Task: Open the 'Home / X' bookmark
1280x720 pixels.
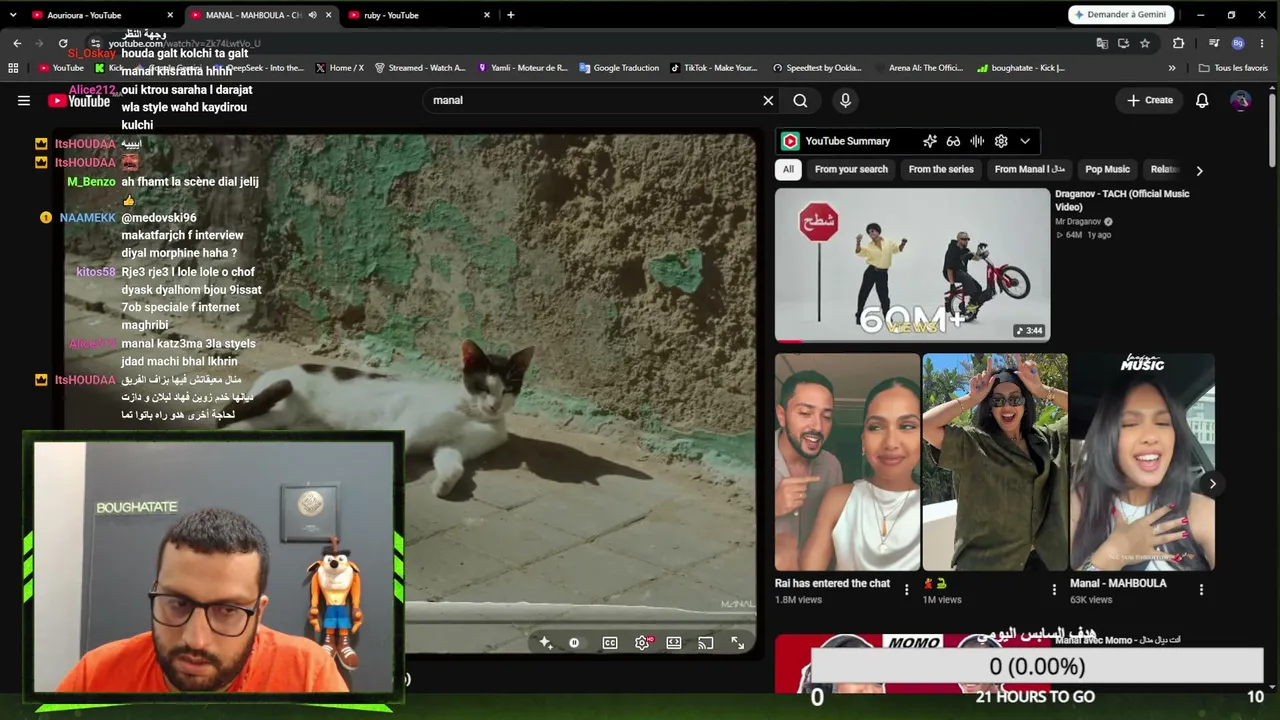Action: (x=339, y=68)
